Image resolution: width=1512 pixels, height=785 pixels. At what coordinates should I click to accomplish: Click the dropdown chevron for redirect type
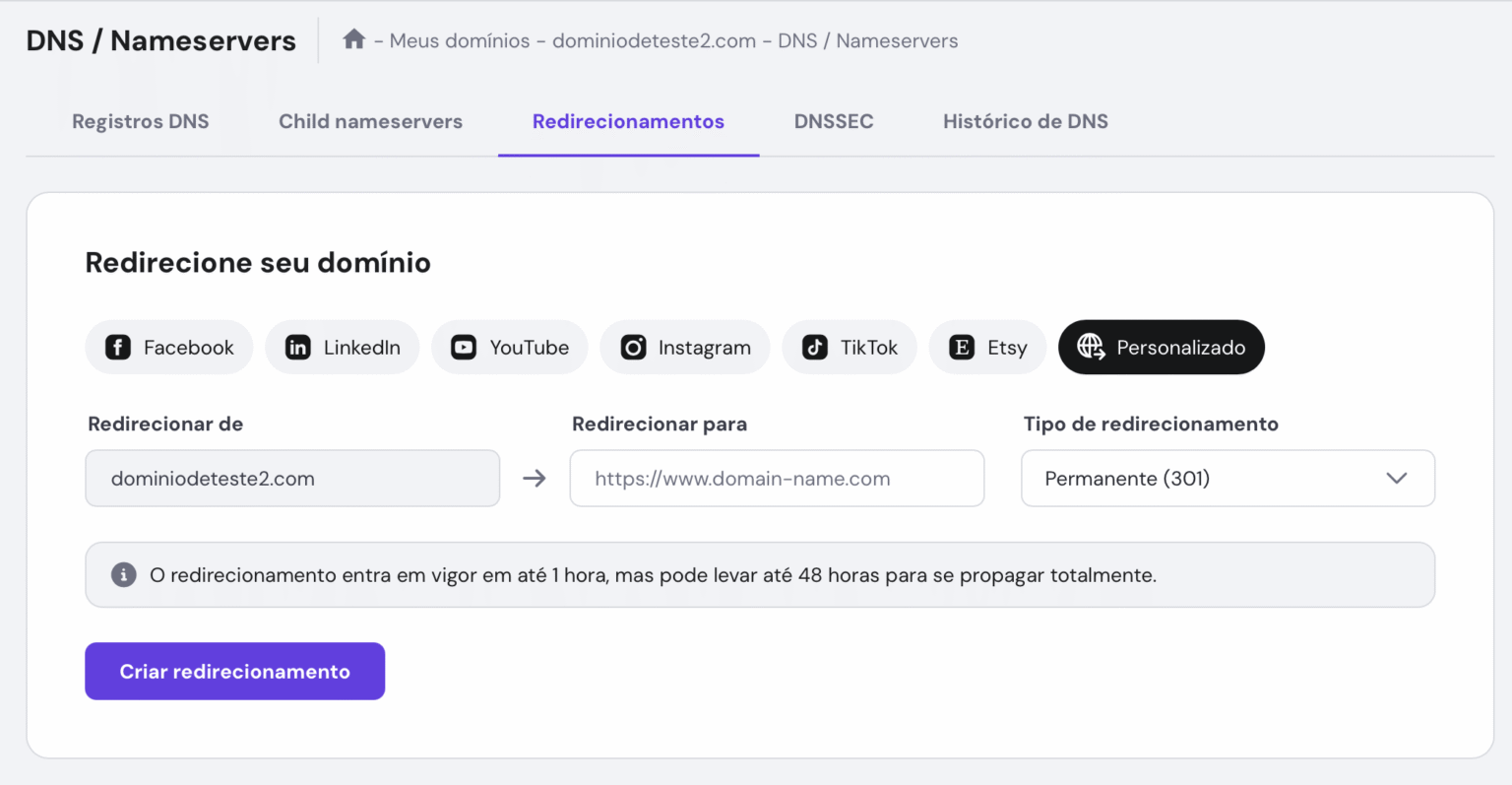pos(1397,478)
